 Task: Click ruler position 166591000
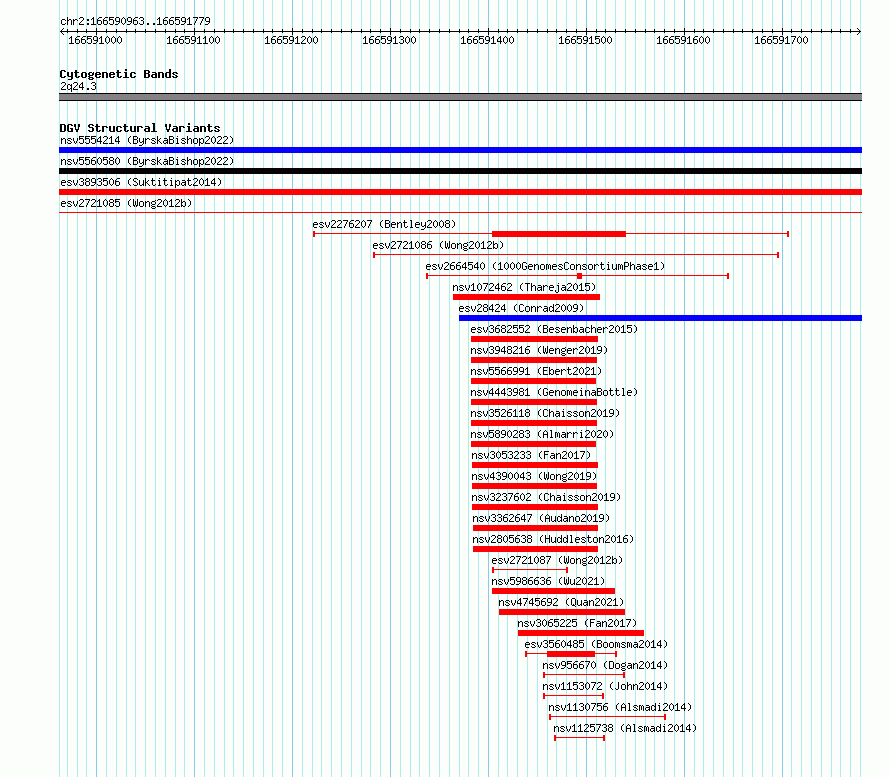click(95, 40)
